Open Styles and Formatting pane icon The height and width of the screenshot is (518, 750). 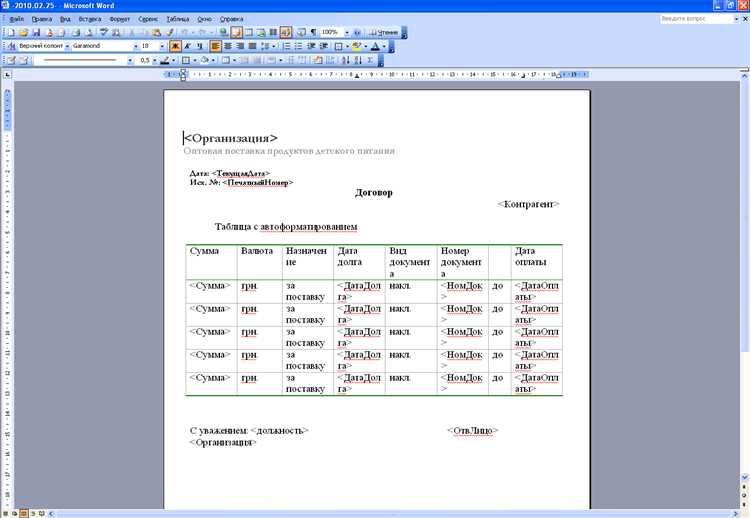pos(12,46)
